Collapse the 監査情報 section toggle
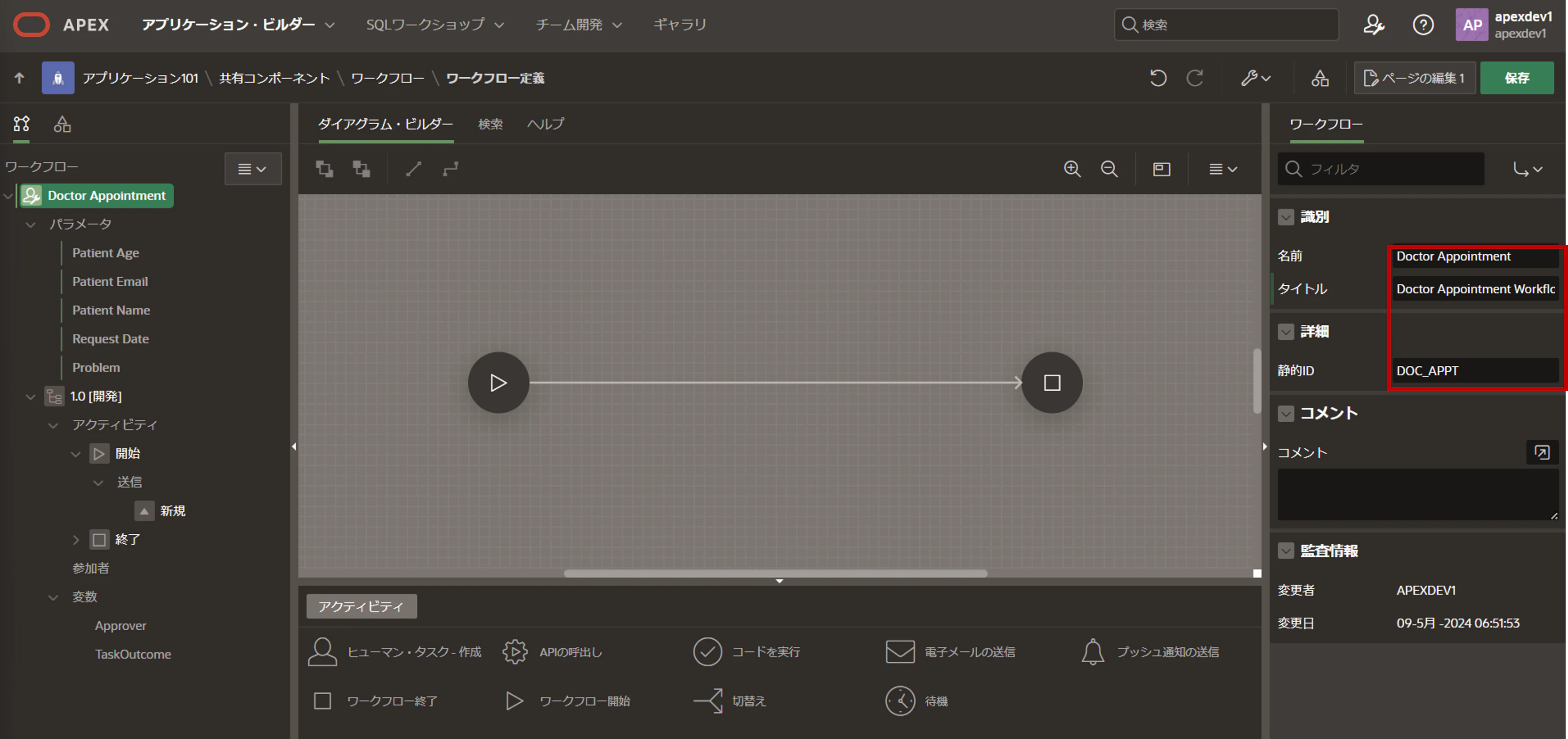 click(1286, 551)
